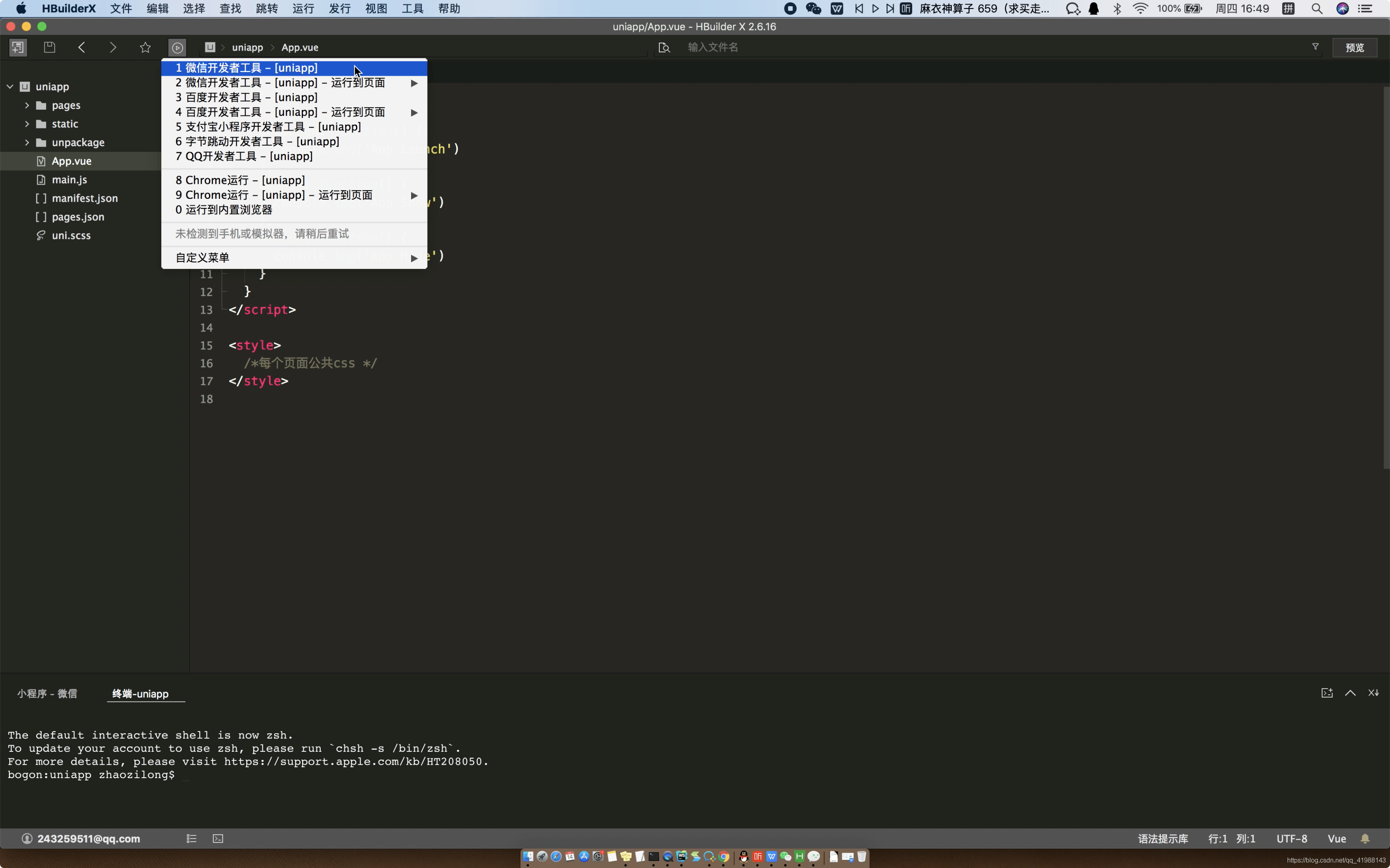Select 微信开发者工具 - [uniapp] menu item
Screen dimensions: 1390x868
pos(247,68)
